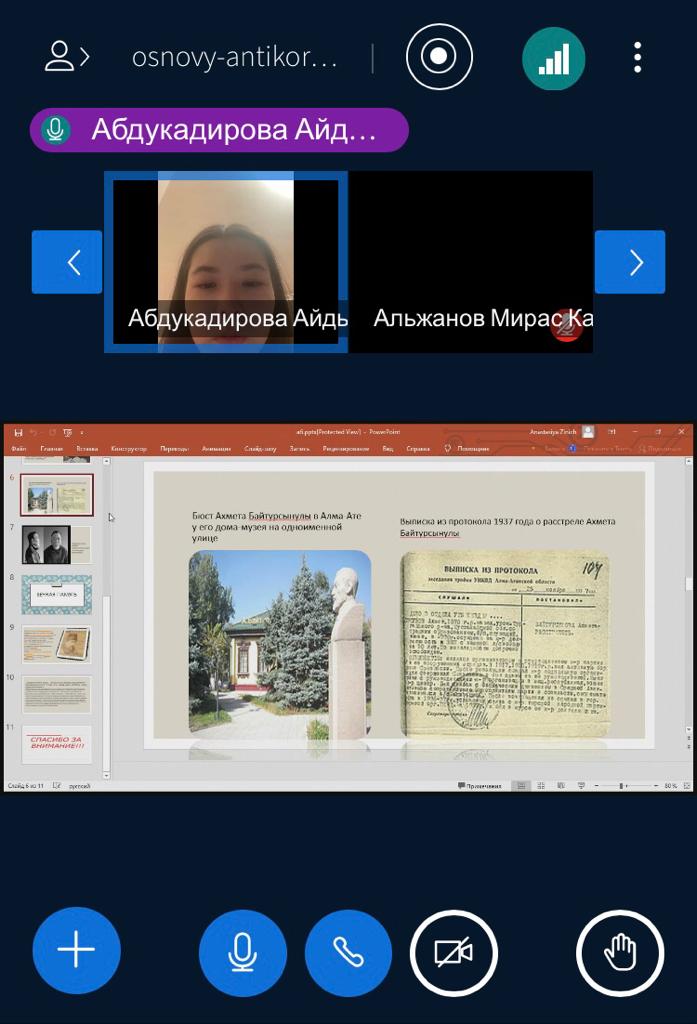Show next webcams with right arrow
This screenshot has height=1024, width=697.
pyautogui.click(x=630, y=262)
